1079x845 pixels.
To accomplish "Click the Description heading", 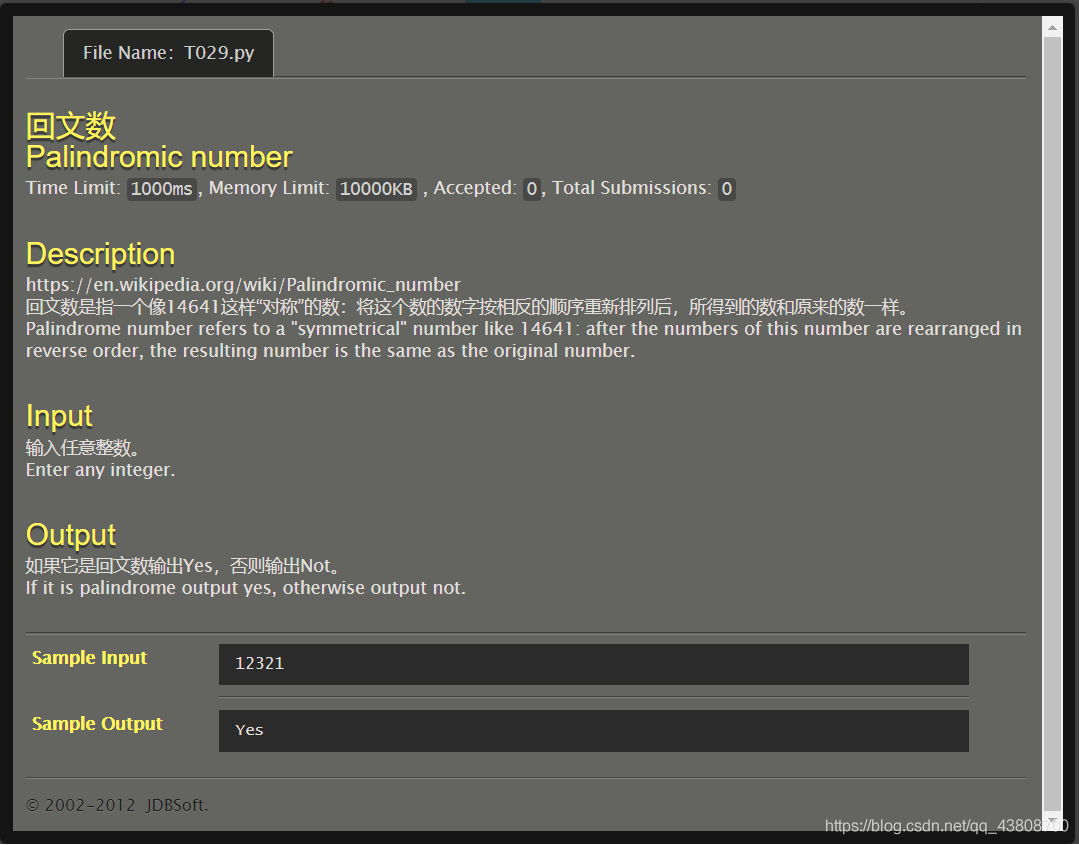I will click(x=100, y=254).
